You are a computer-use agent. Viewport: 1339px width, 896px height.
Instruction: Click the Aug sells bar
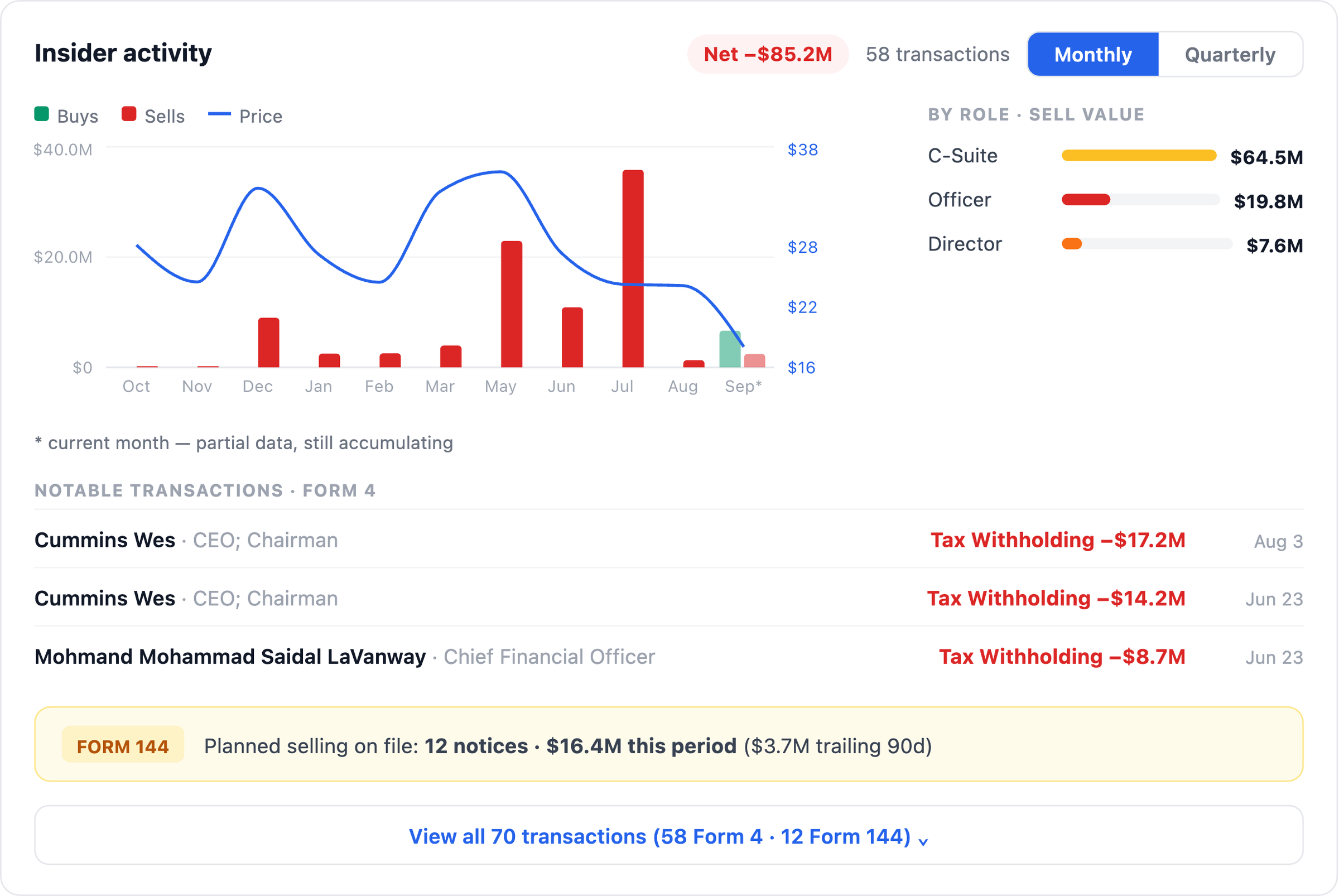tap(694, 364)
